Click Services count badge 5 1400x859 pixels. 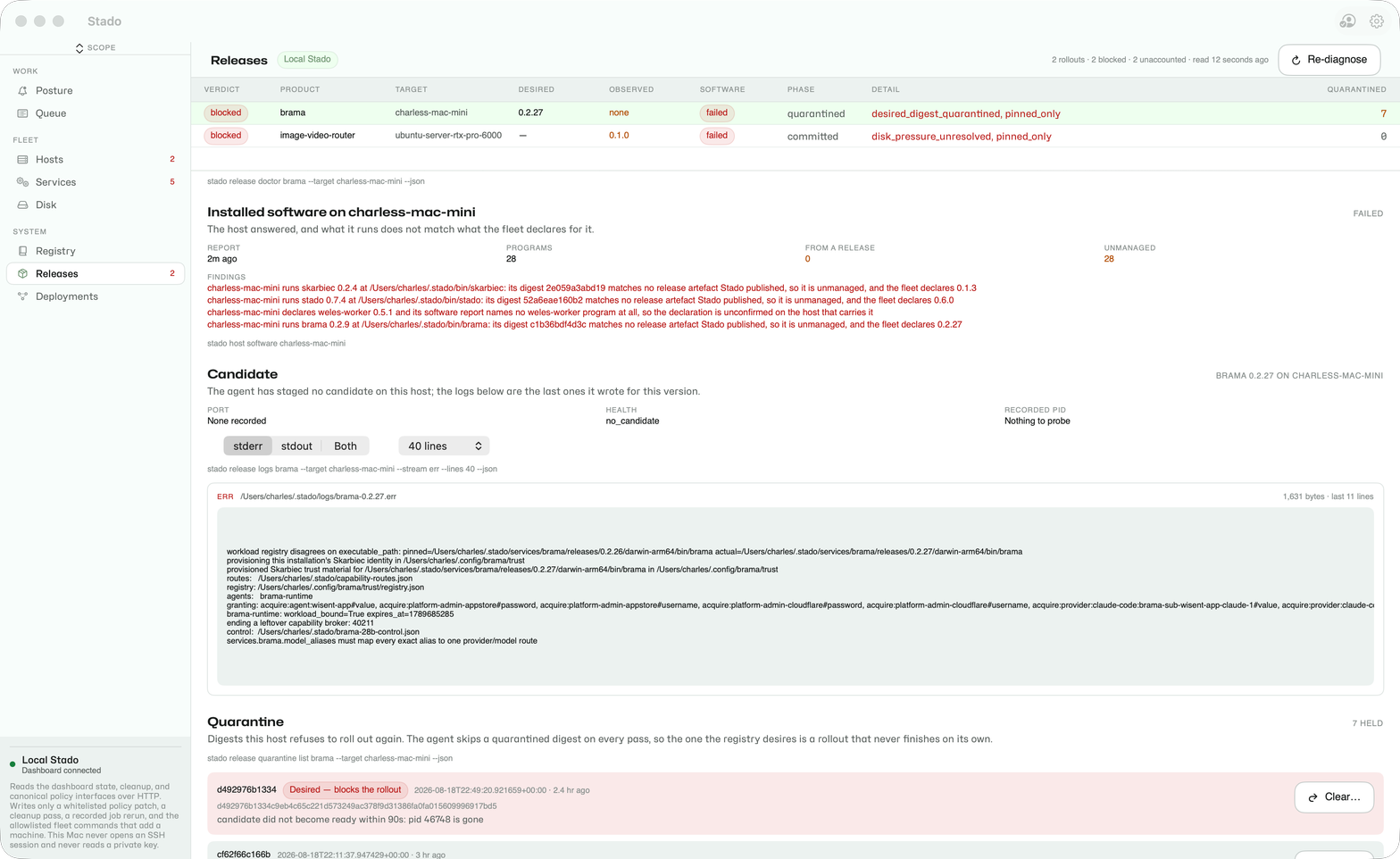pyautogui.click(x=172, y=182)
